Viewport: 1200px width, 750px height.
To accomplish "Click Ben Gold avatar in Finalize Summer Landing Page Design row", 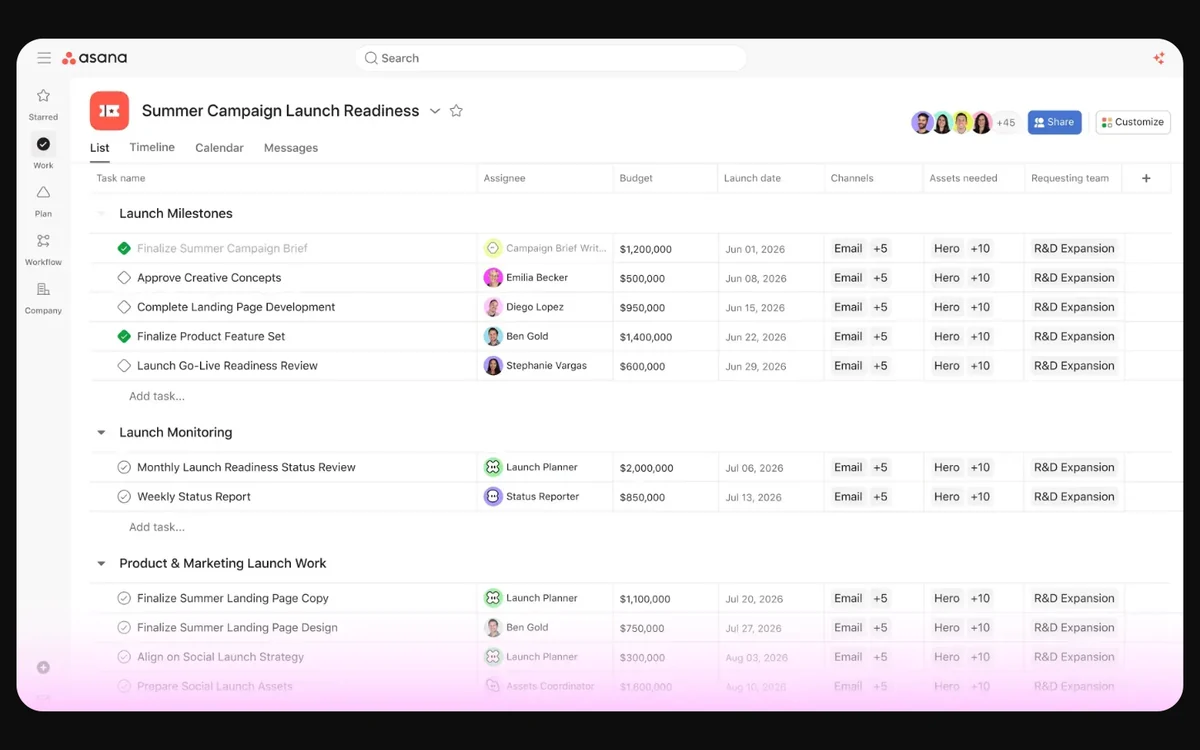I will (493, 627).
